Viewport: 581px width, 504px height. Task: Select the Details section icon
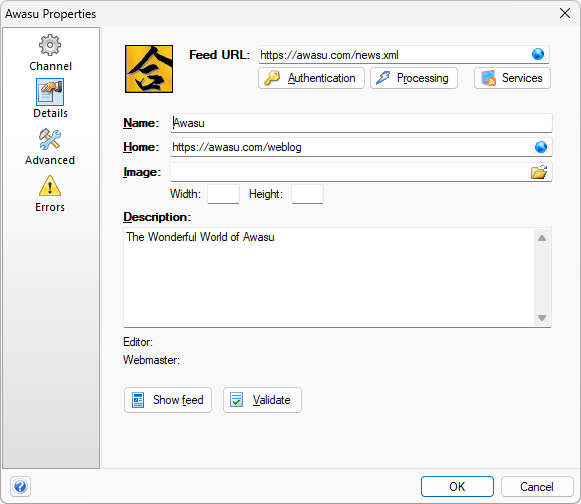50,92
